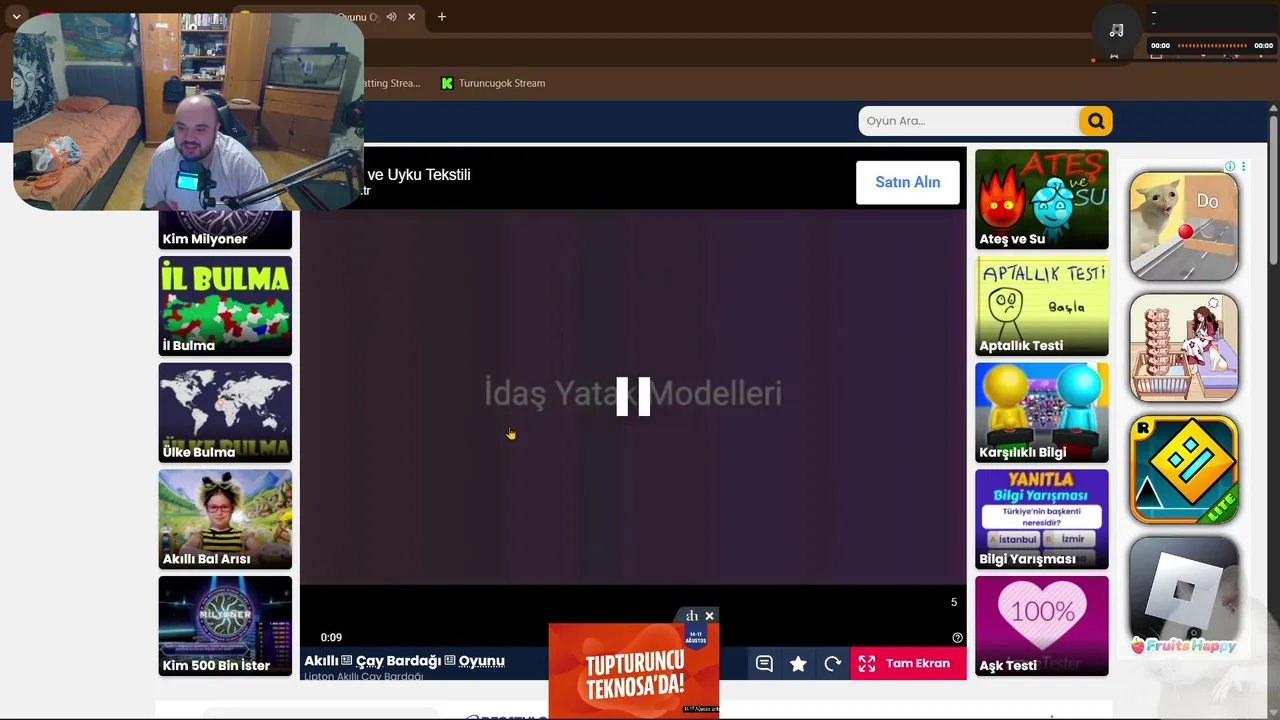This screenshot has height=720, width=1280.
Task: Click the Roblox ad icon
Action: tap(1184, 591)
